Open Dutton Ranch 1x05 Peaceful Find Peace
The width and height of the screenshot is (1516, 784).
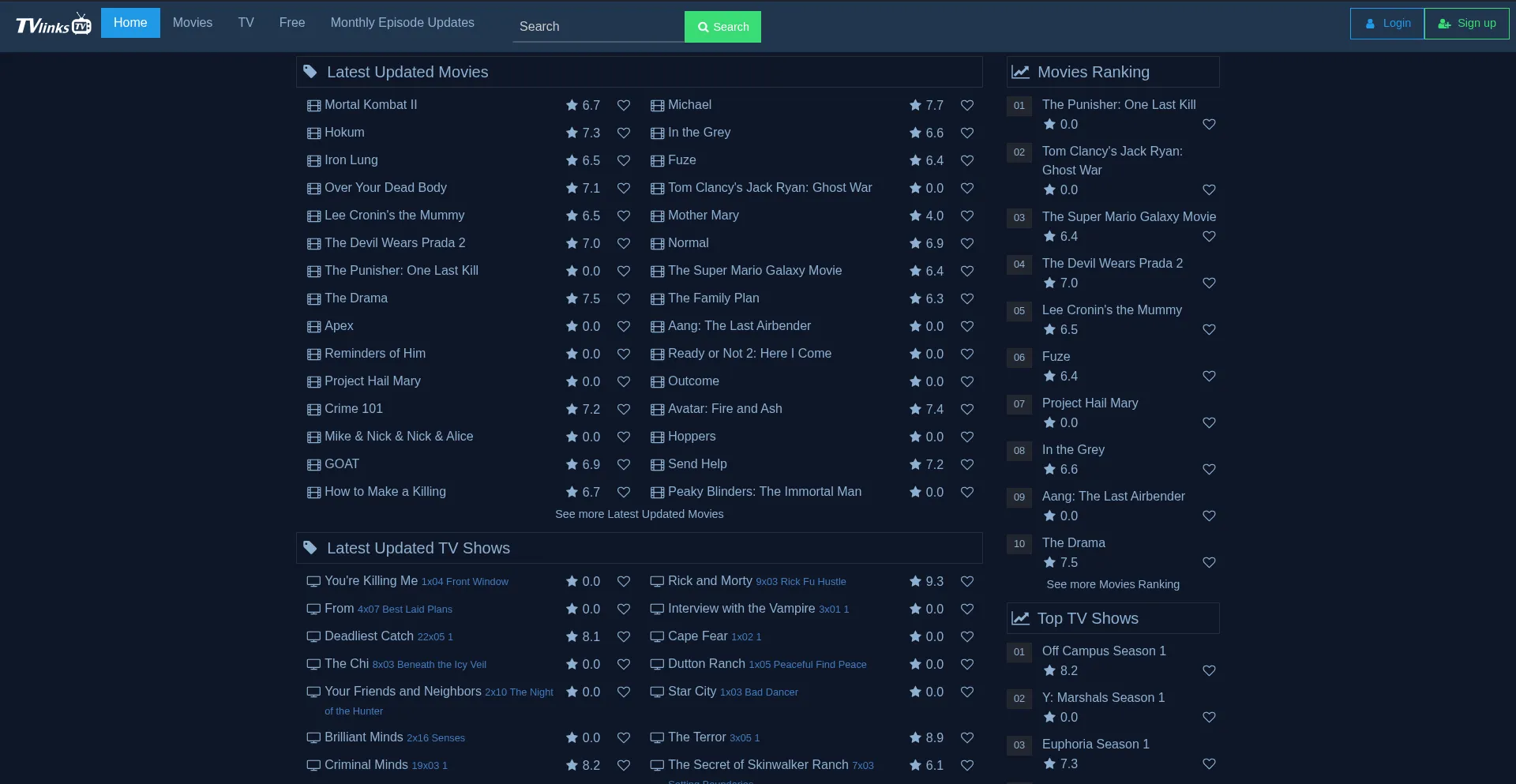point(767,664)
